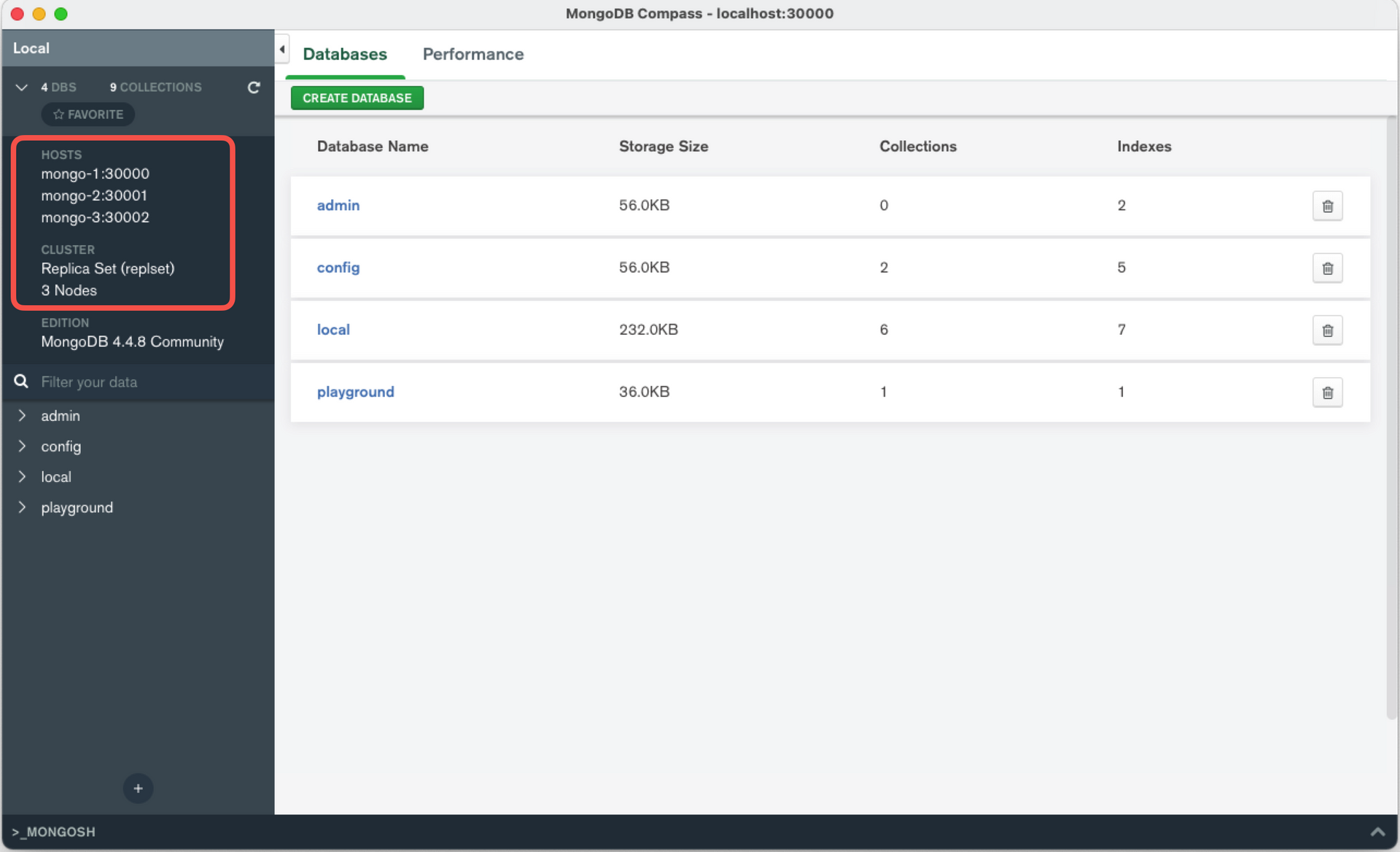Refresh the databases list in the sidebar

tap(254, 88)
